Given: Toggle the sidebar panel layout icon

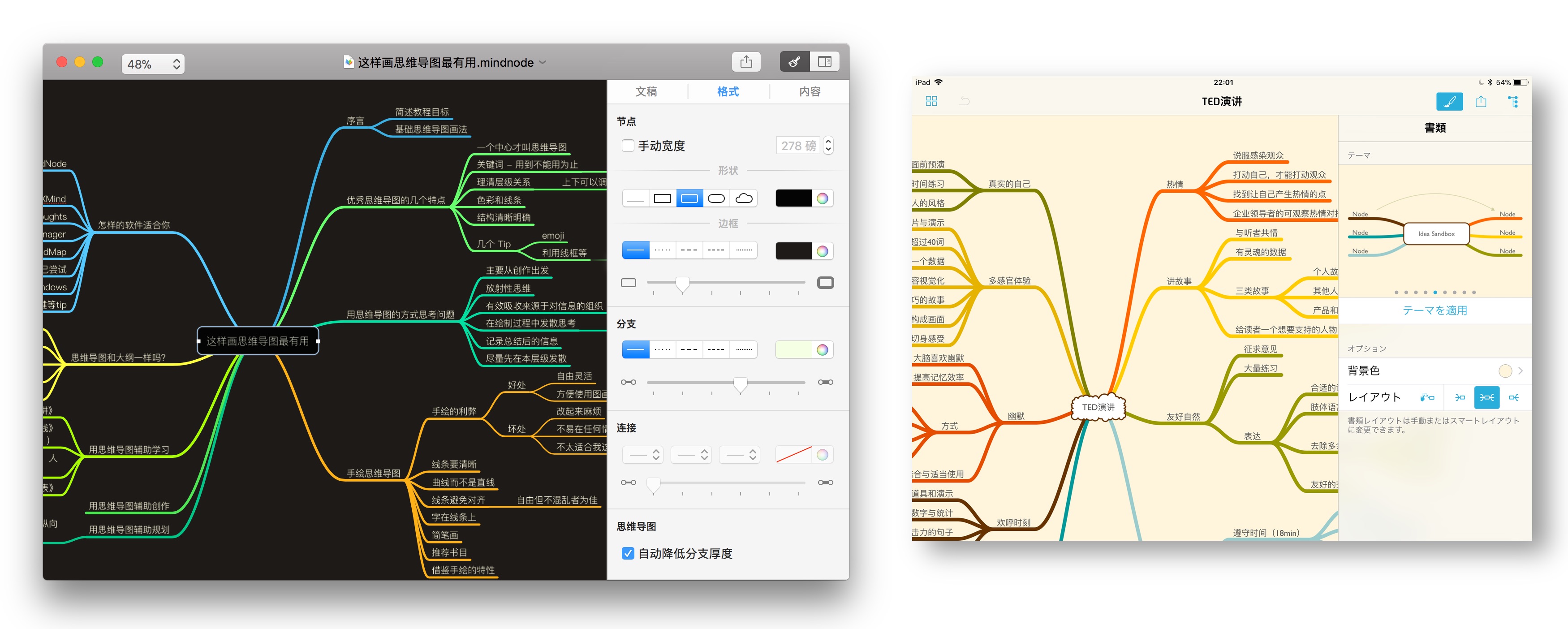Looking at the screenshot, I should point(824,61).
